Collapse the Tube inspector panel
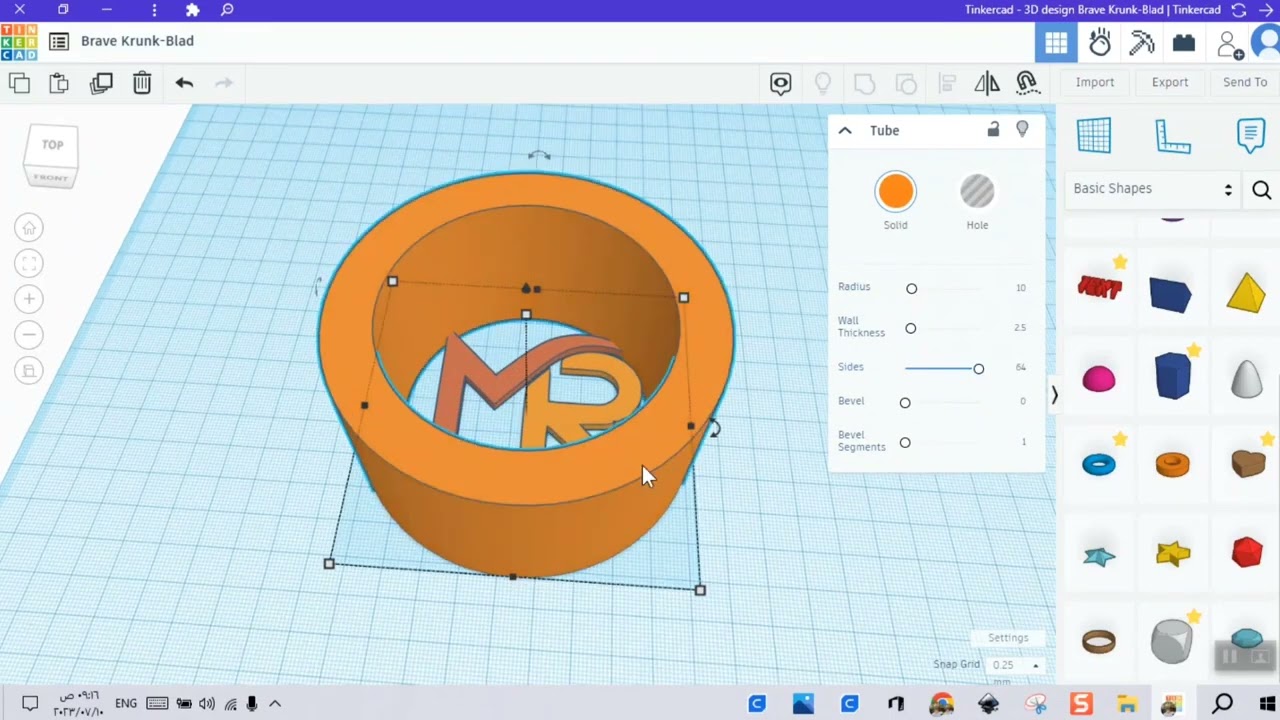 [845, 131]
